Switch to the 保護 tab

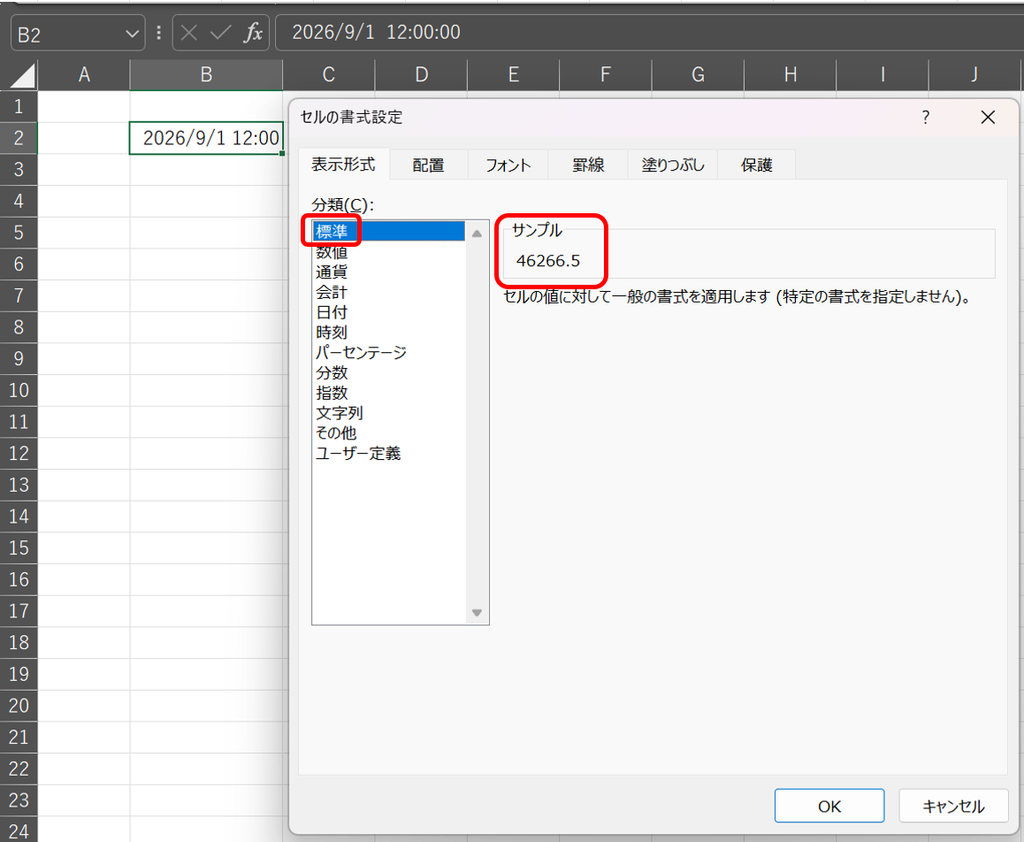757,165
